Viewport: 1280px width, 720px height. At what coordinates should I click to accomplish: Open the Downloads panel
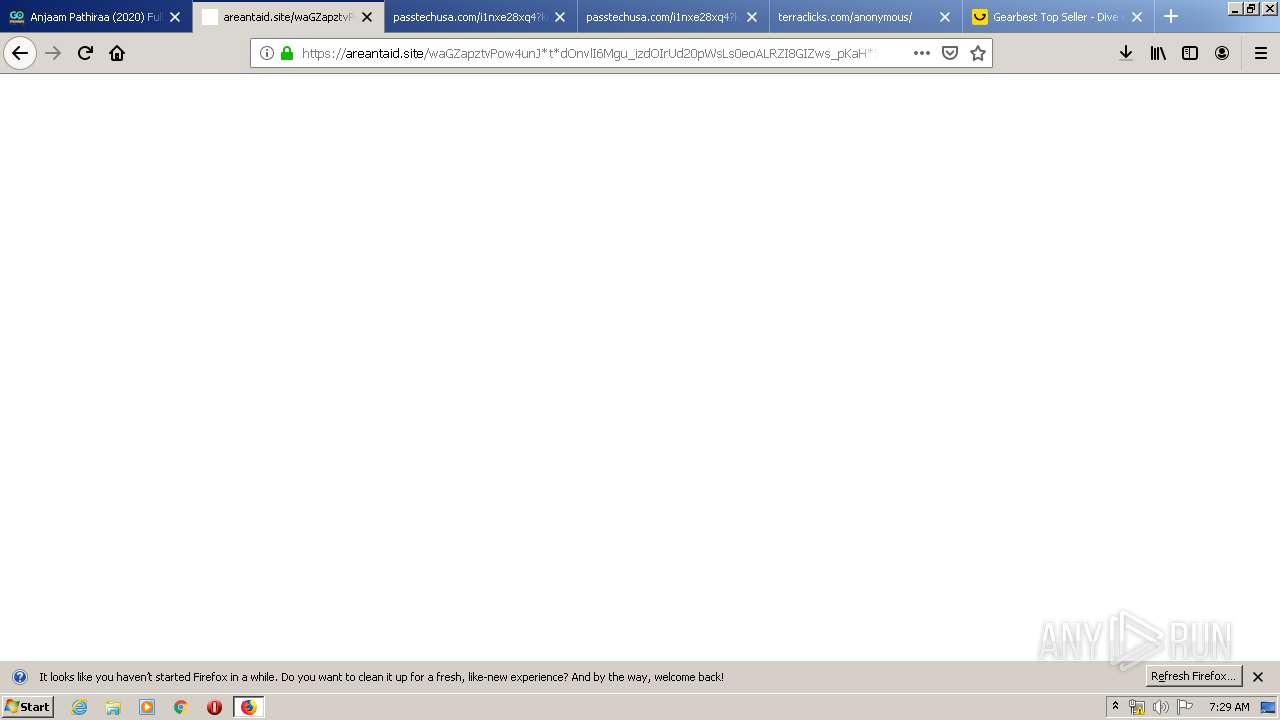[1126, 53]
